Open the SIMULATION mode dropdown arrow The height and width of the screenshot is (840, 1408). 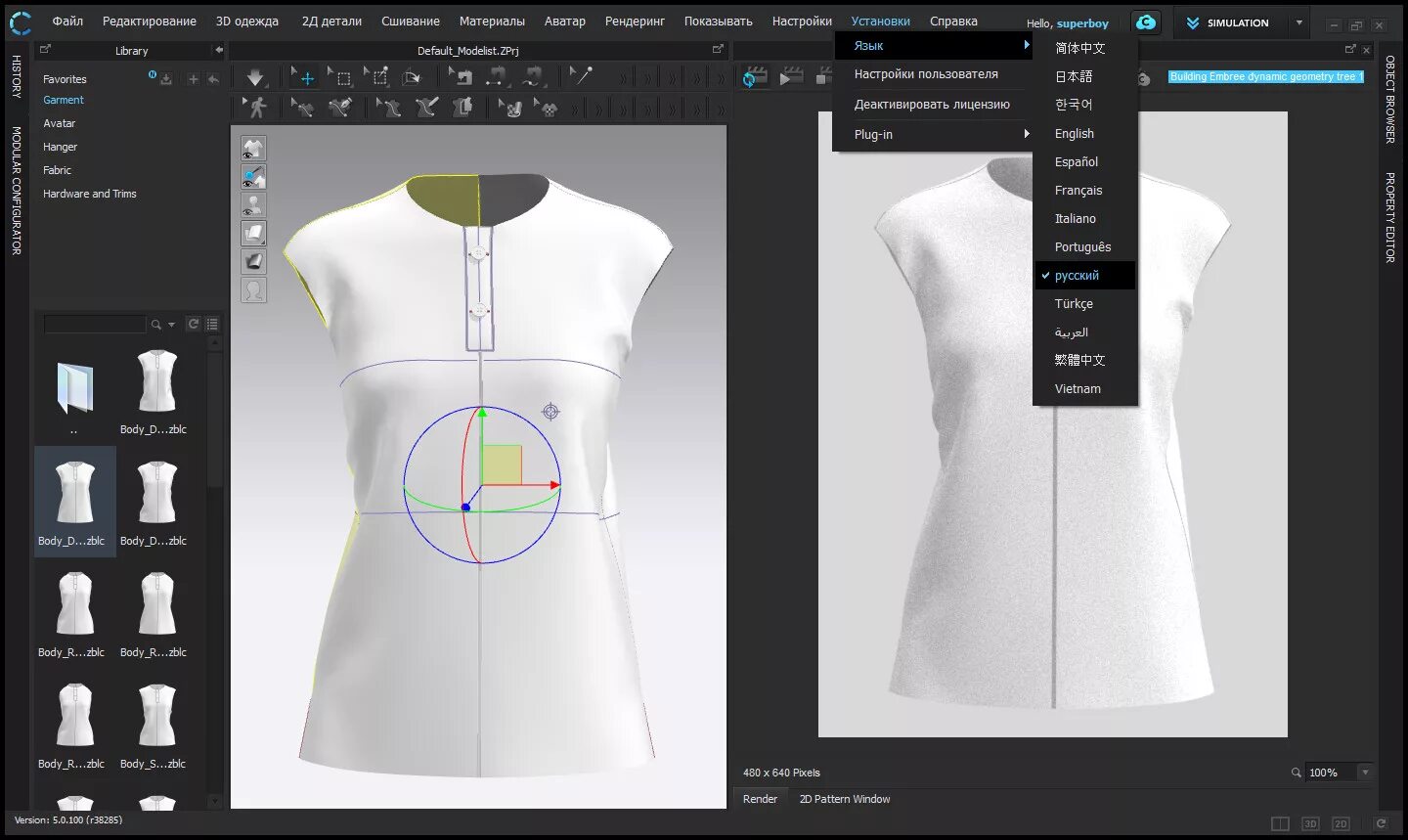pos(1298,22)
